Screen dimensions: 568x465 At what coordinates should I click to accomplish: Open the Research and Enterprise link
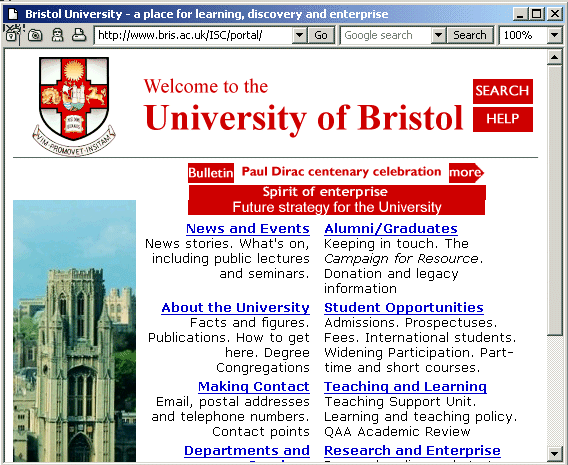(x=412, y=451)
